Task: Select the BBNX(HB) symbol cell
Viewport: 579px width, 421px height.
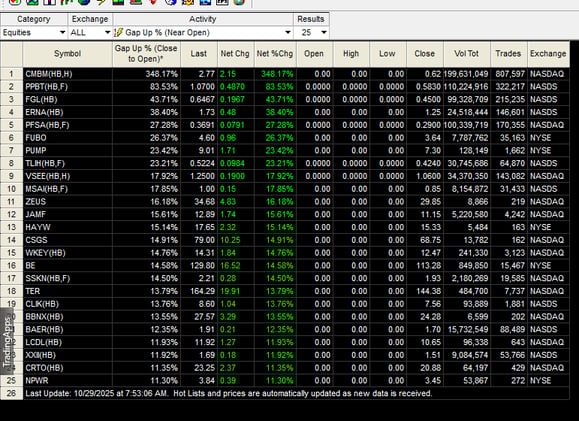Action: click(68, 317)
